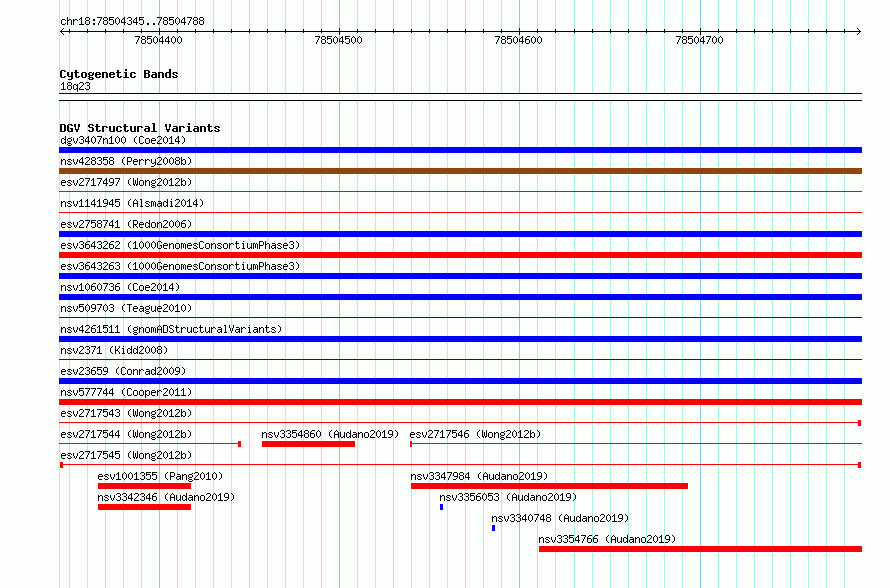Open esv3643263 (1000GenomesConsortiumPhase3) label
Viewport: 890px width, 588px height.
click(x=180, y=266)
